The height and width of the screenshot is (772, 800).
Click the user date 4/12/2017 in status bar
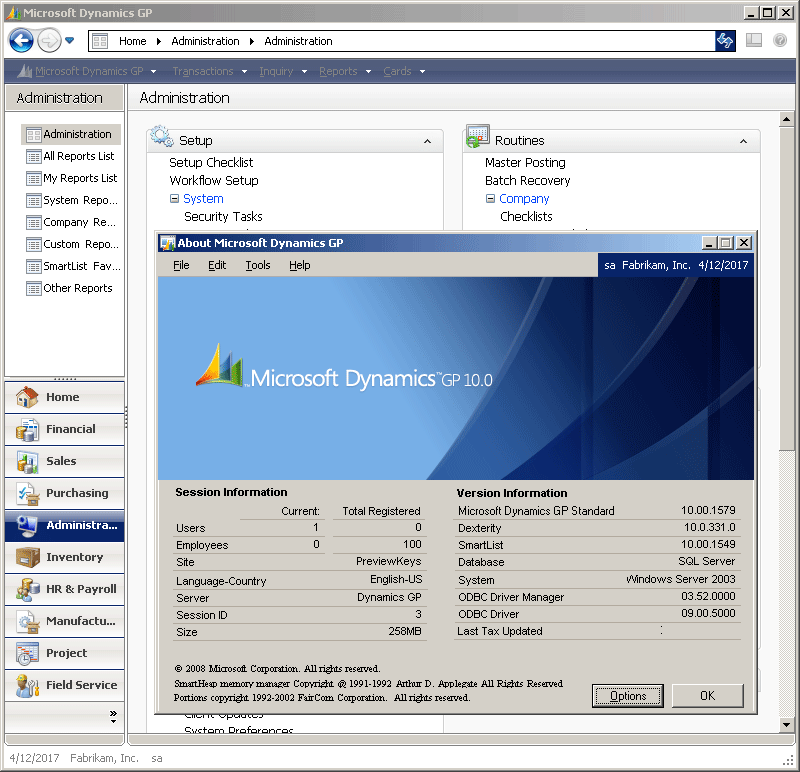point(34,758)
